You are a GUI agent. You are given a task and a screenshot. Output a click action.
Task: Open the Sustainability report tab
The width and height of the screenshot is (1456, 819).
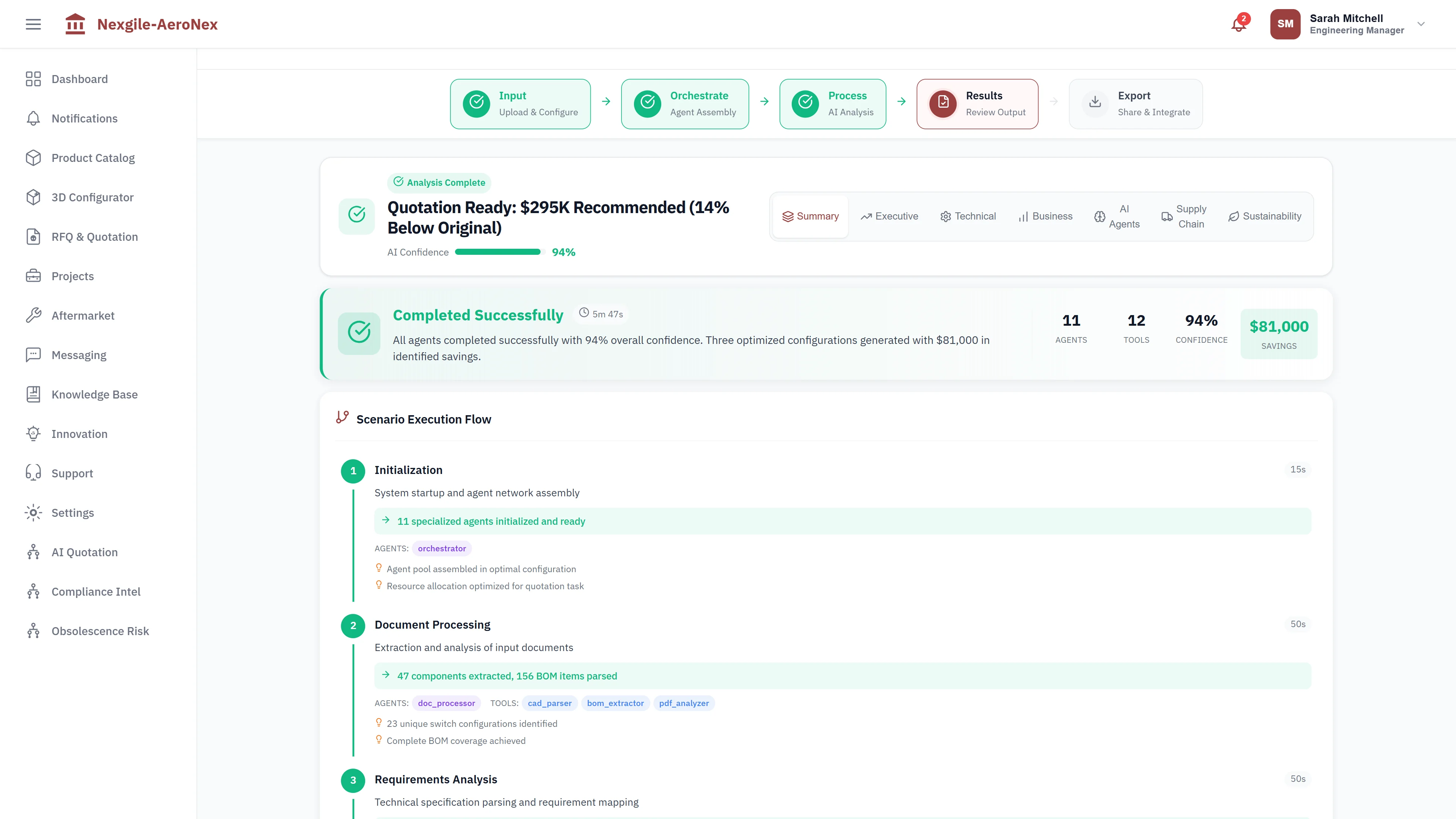[x=1265, y=216]
